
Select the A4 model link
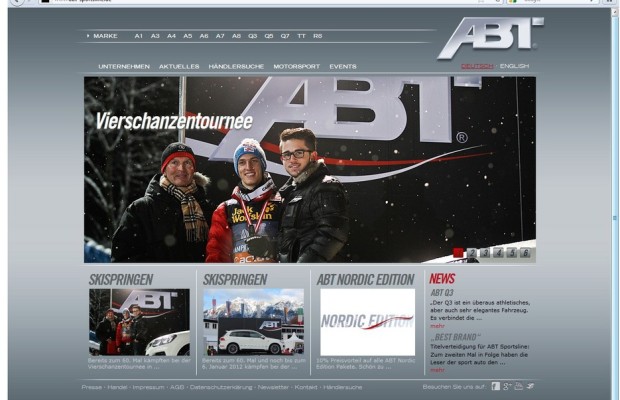(x=171, y=36)
